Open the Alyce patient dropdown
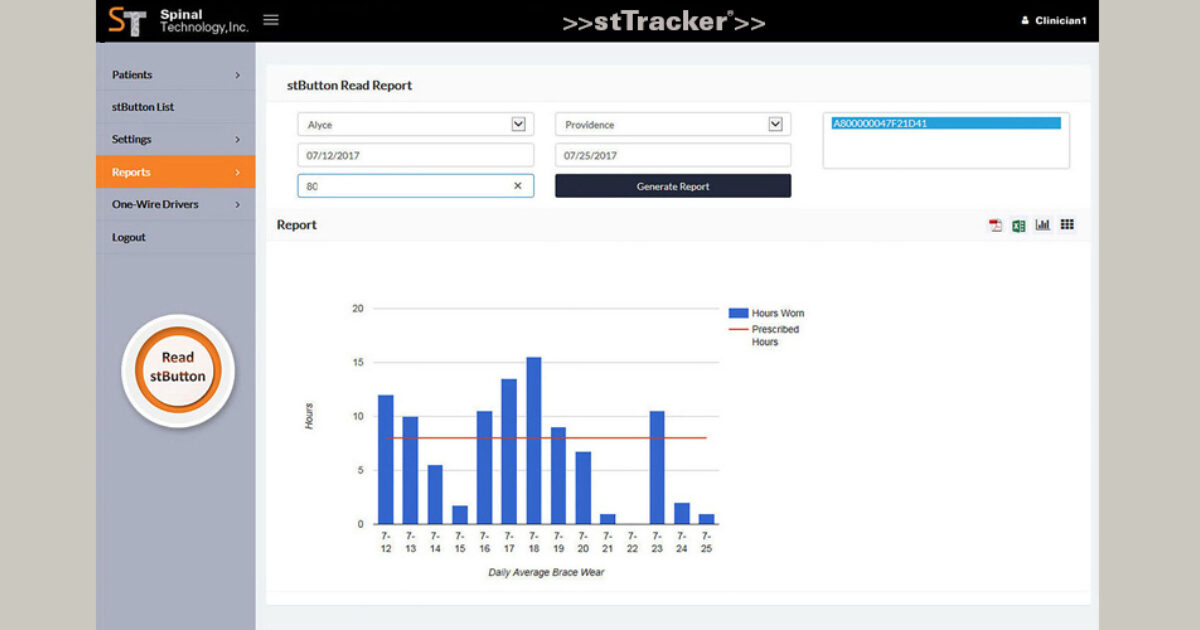Viewport: 1200px width, 630px height. (x=519, y=123)
